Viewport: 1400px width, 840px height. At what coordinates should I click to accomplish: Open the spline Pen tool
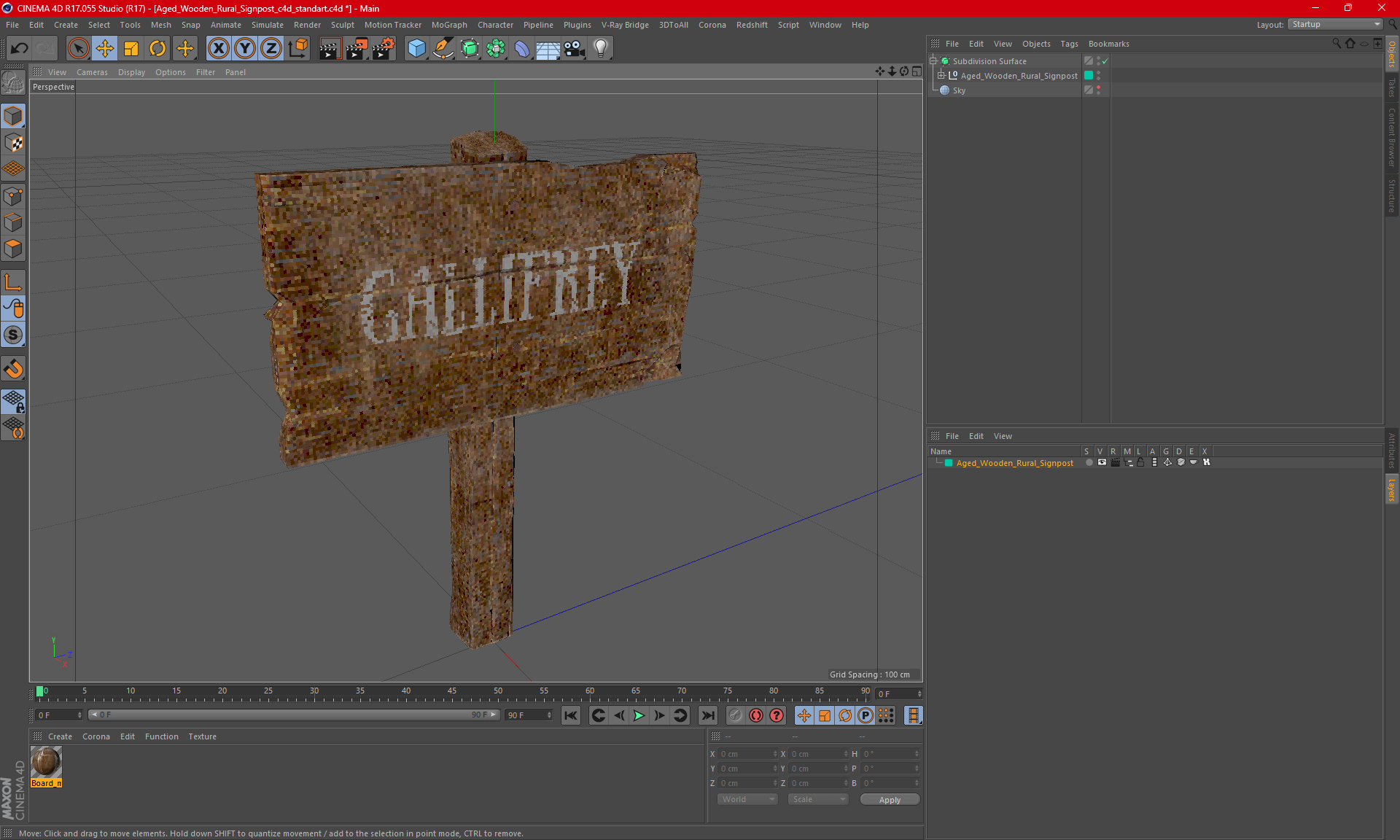click(x=443, y=49)
